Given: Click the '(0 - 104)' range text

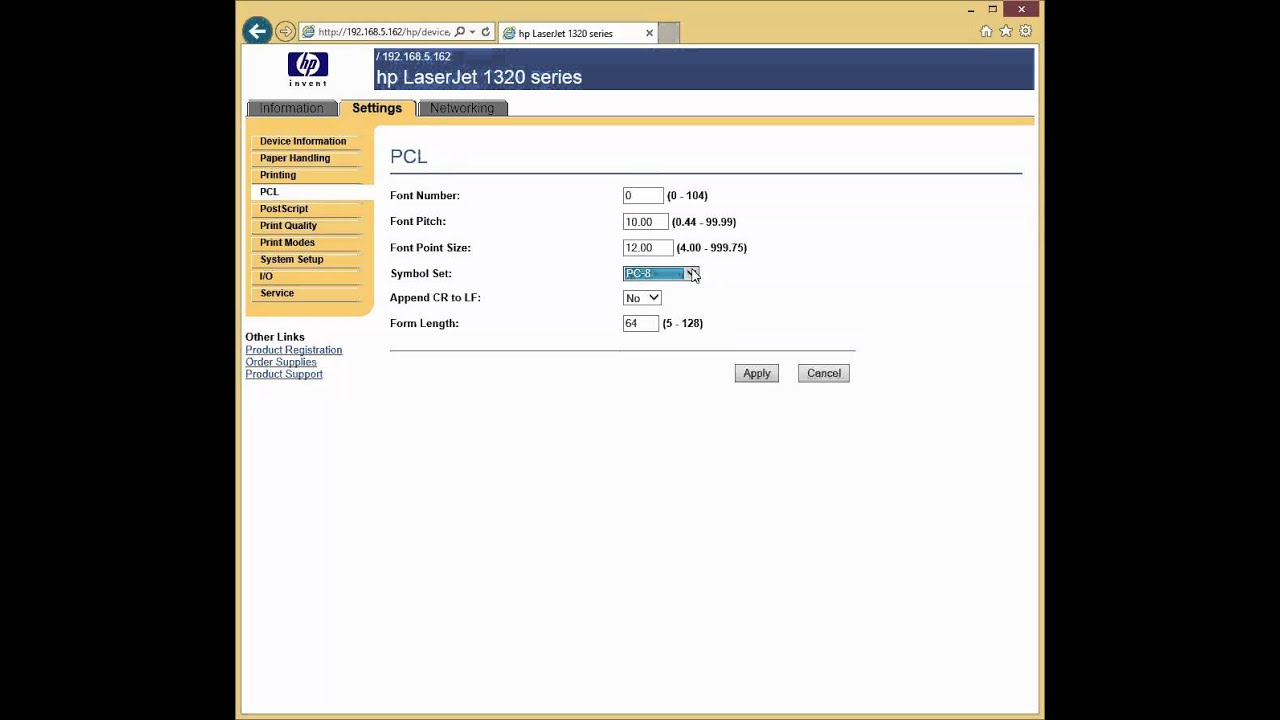Looking at the screenshot, I should pyautogui.click(x=688, y=196).
